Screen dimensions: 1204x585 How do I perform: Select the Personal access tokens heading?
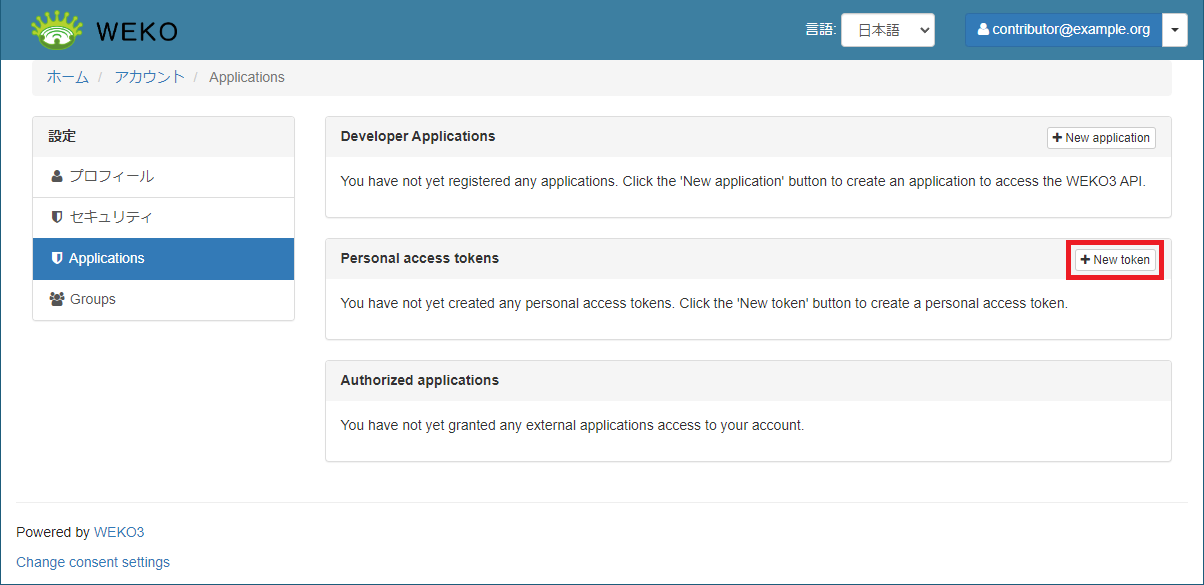point(419,258)
